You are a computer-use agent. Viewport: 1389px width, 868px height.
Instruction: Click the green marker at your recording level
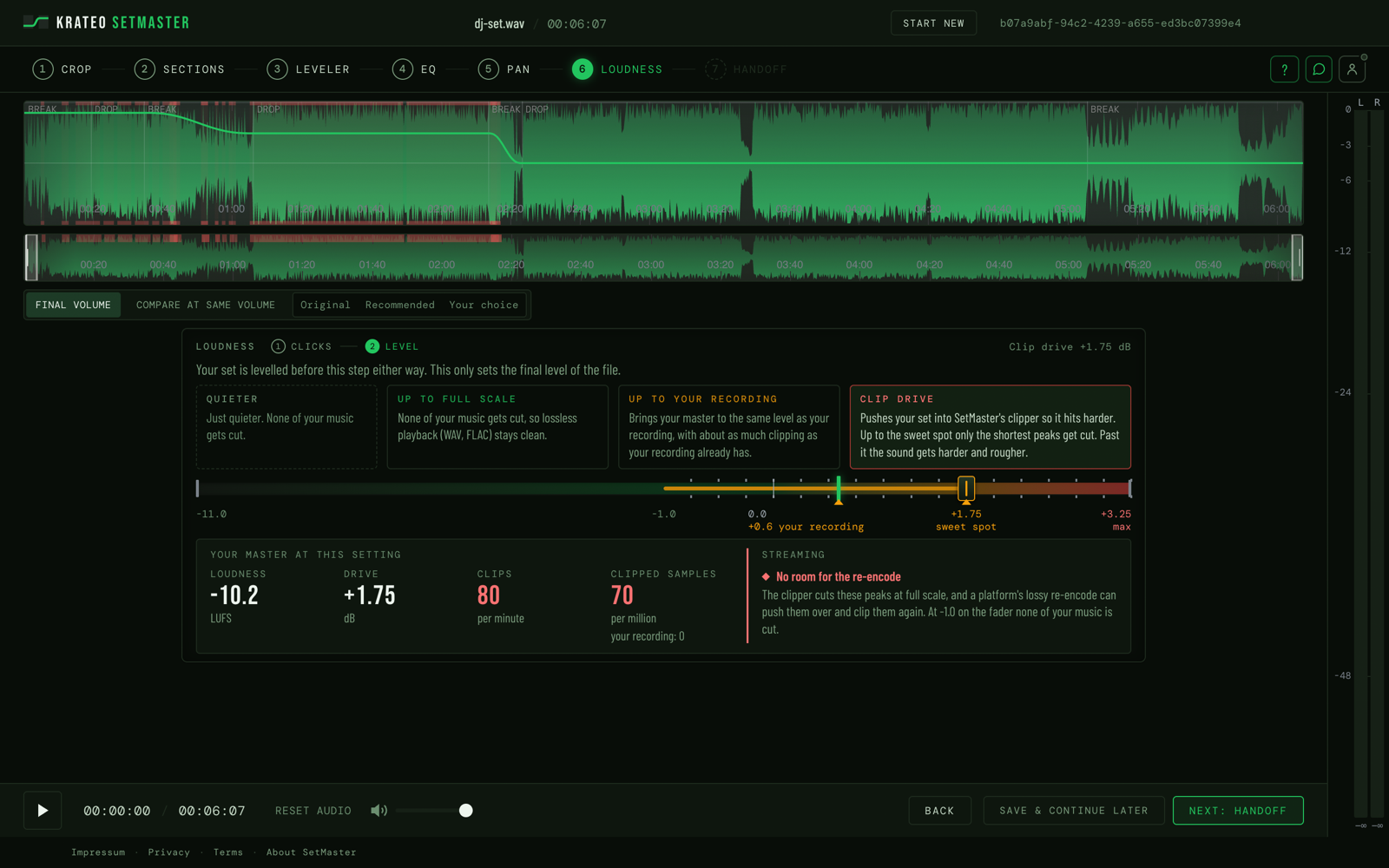coord(839,490)
